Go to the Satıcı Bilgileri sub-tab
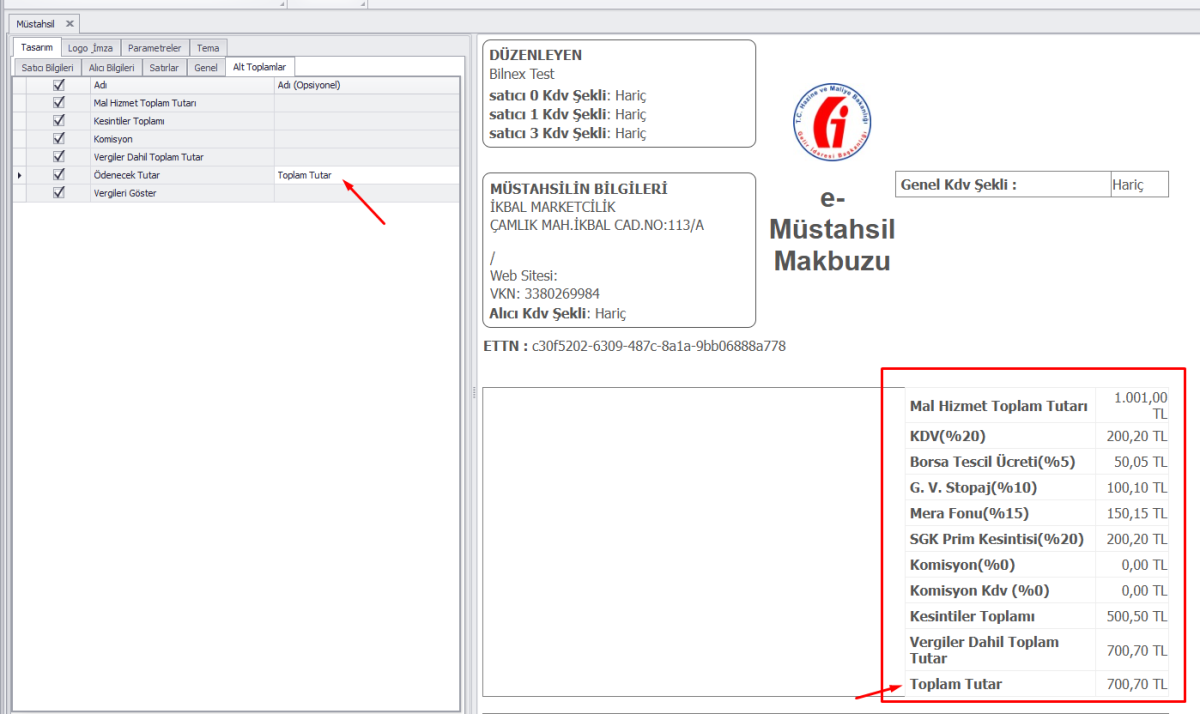1200x714 pixels. pos(46,67)
